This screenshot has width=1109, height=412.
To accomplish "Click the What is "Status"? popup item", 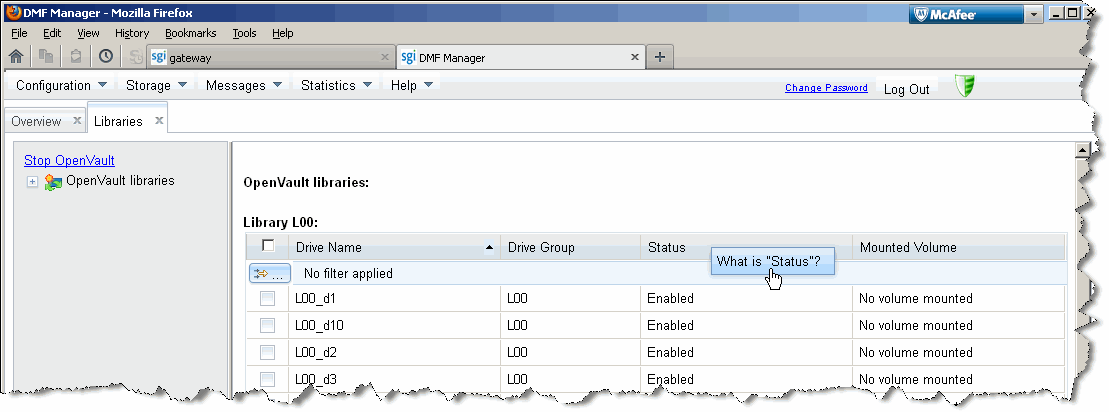I will pos(772,261).
